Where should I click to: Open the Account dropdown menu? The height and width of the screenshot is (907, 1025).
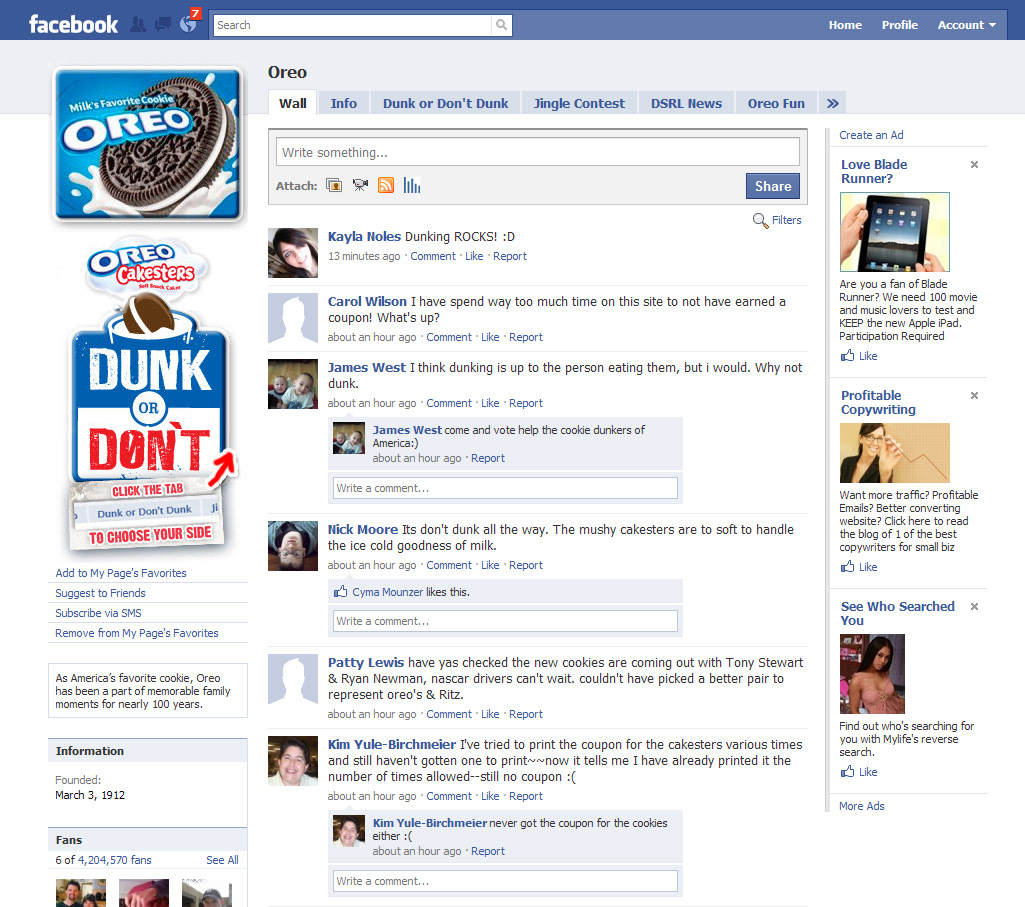click(x=966, y=25)
